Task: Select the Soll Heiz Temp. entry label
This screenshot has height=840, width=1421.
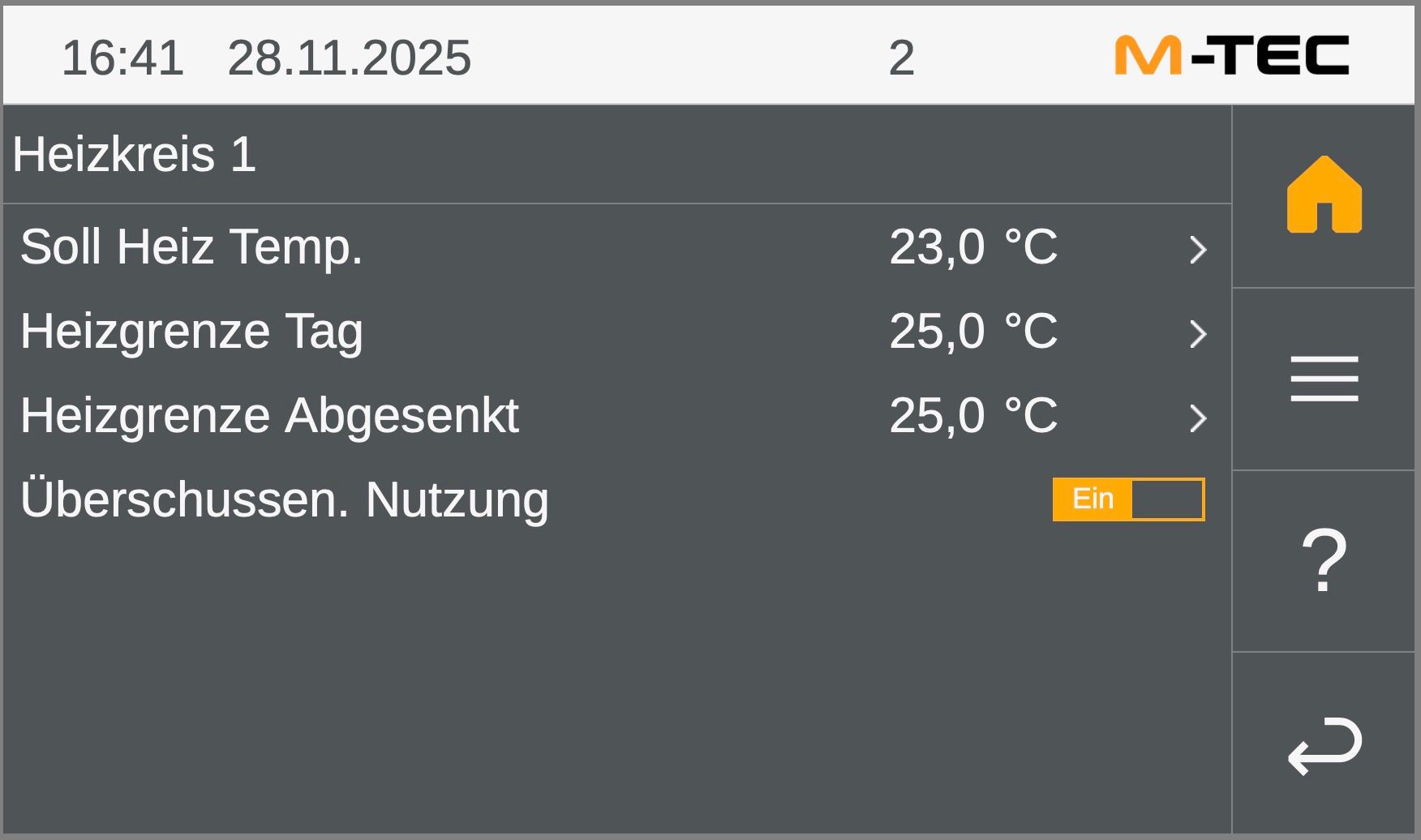Action: (x=191, y=246)
